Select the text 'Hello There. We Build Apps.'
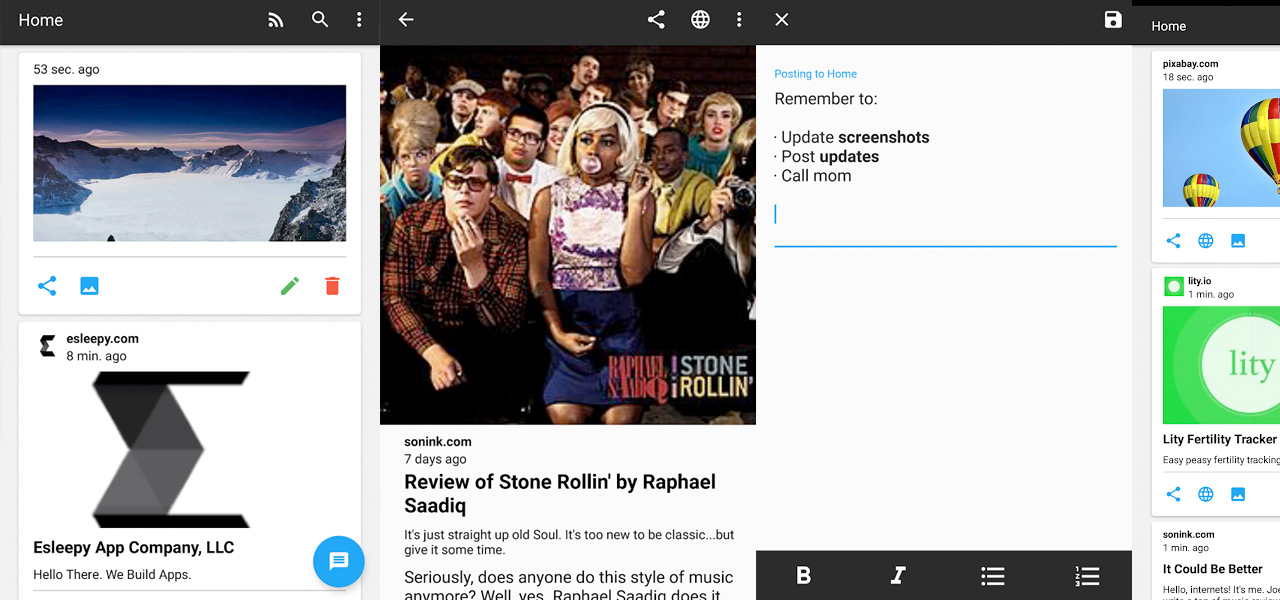The image size is (1280, 600). click(112, 575)
